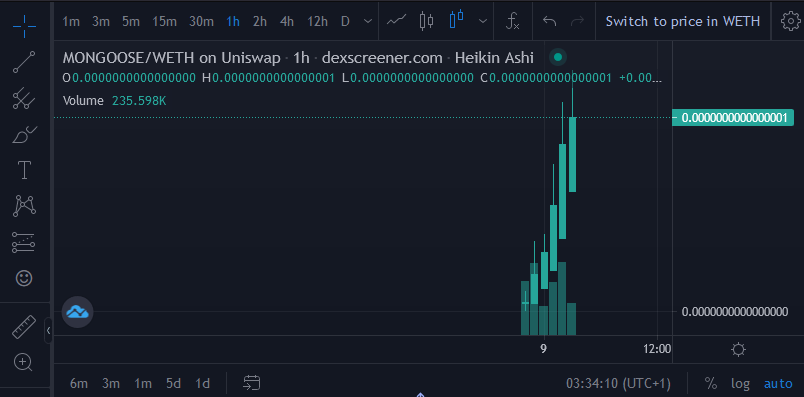This screenshot has width=804, height=397.
Task: Select the 5d date range
Action: (173, 383)
